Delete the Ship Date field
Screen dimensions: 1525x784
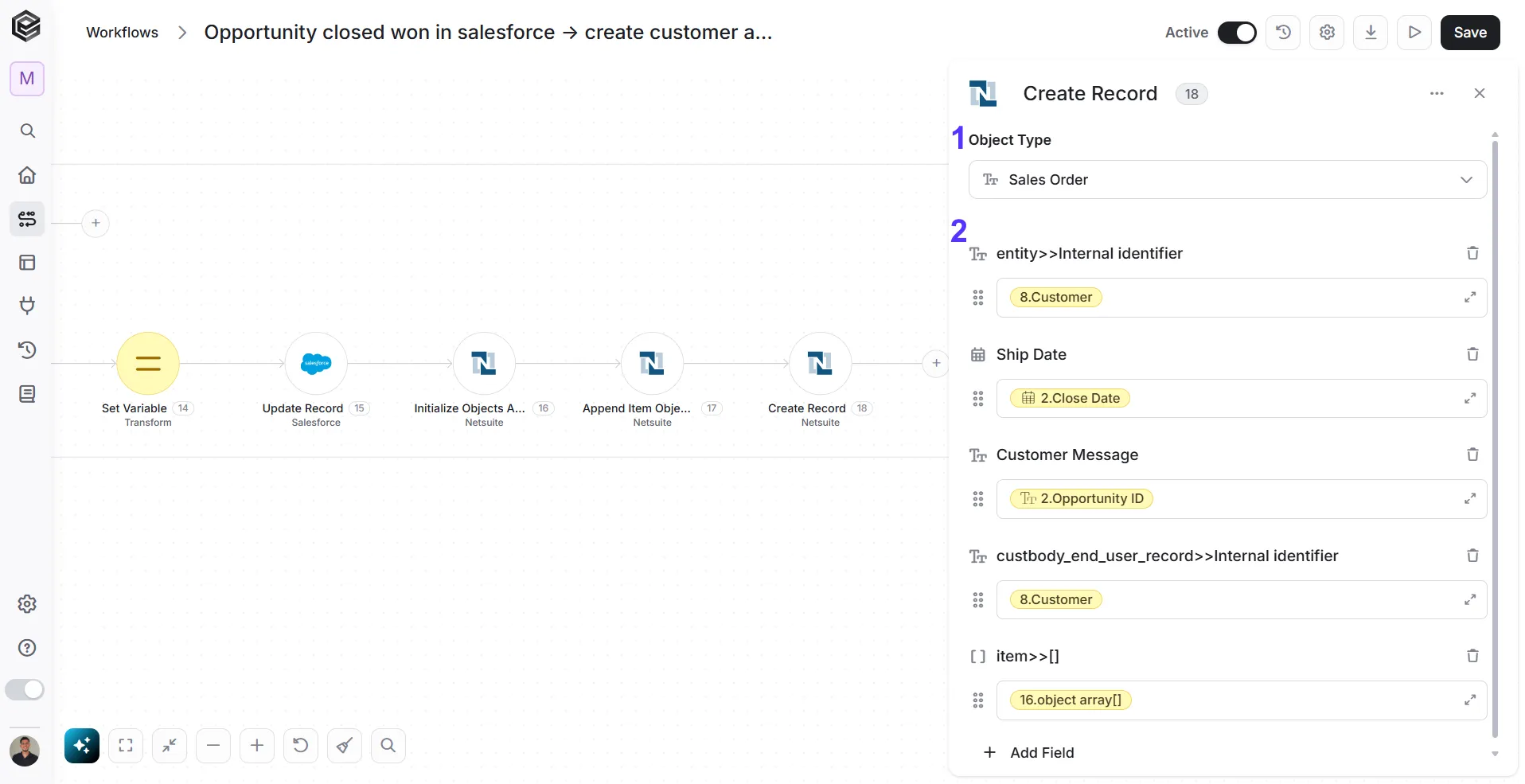pyautogui.click(x=1472, y=354)
